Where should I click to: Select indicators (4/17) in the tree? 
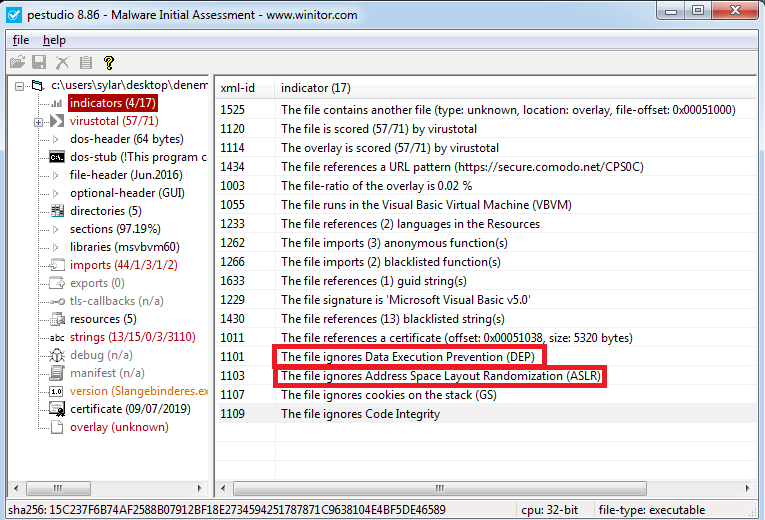coord(113,103)
